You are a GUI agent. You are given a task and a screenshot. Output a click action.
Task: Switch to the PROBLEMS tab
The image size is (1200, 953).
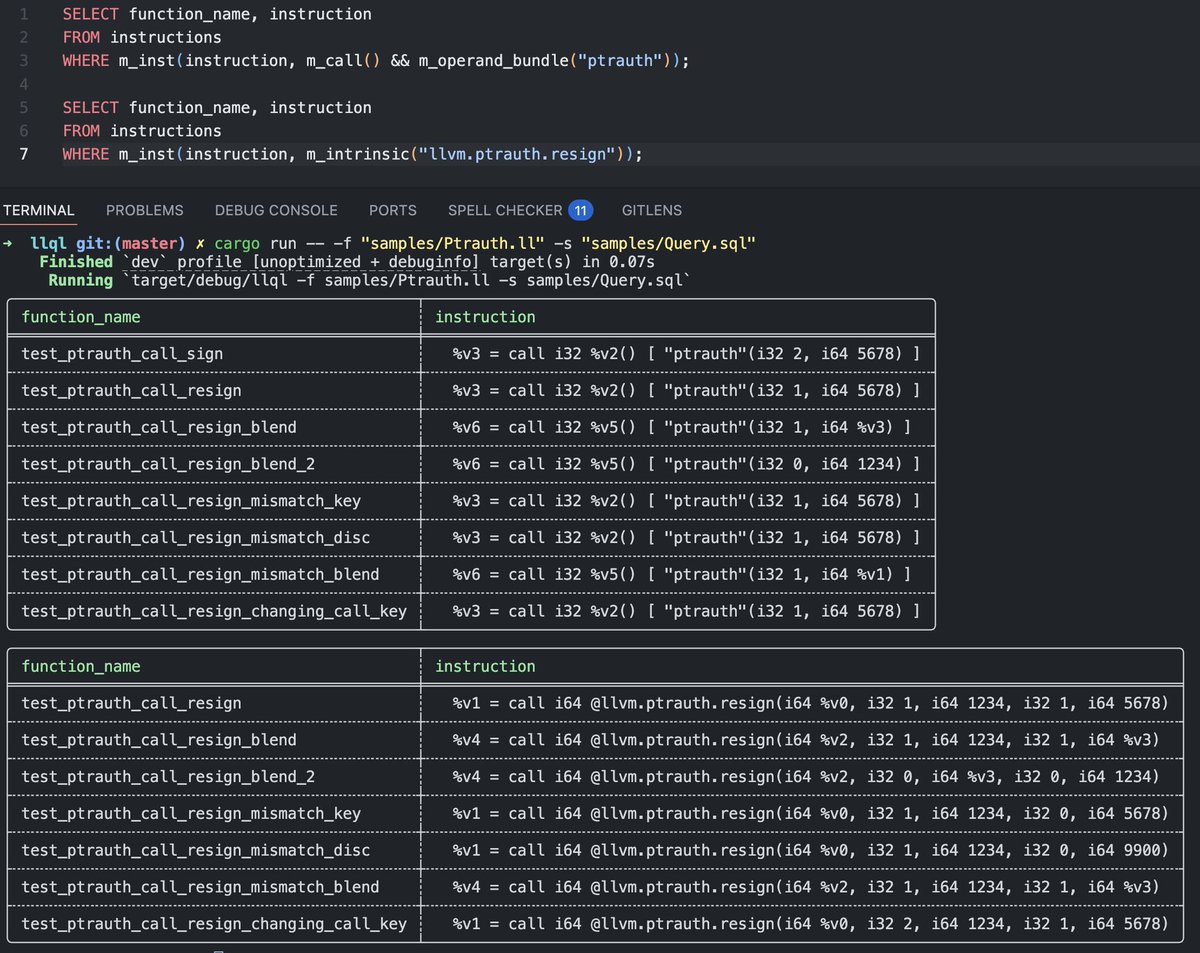tap(144, 210)
